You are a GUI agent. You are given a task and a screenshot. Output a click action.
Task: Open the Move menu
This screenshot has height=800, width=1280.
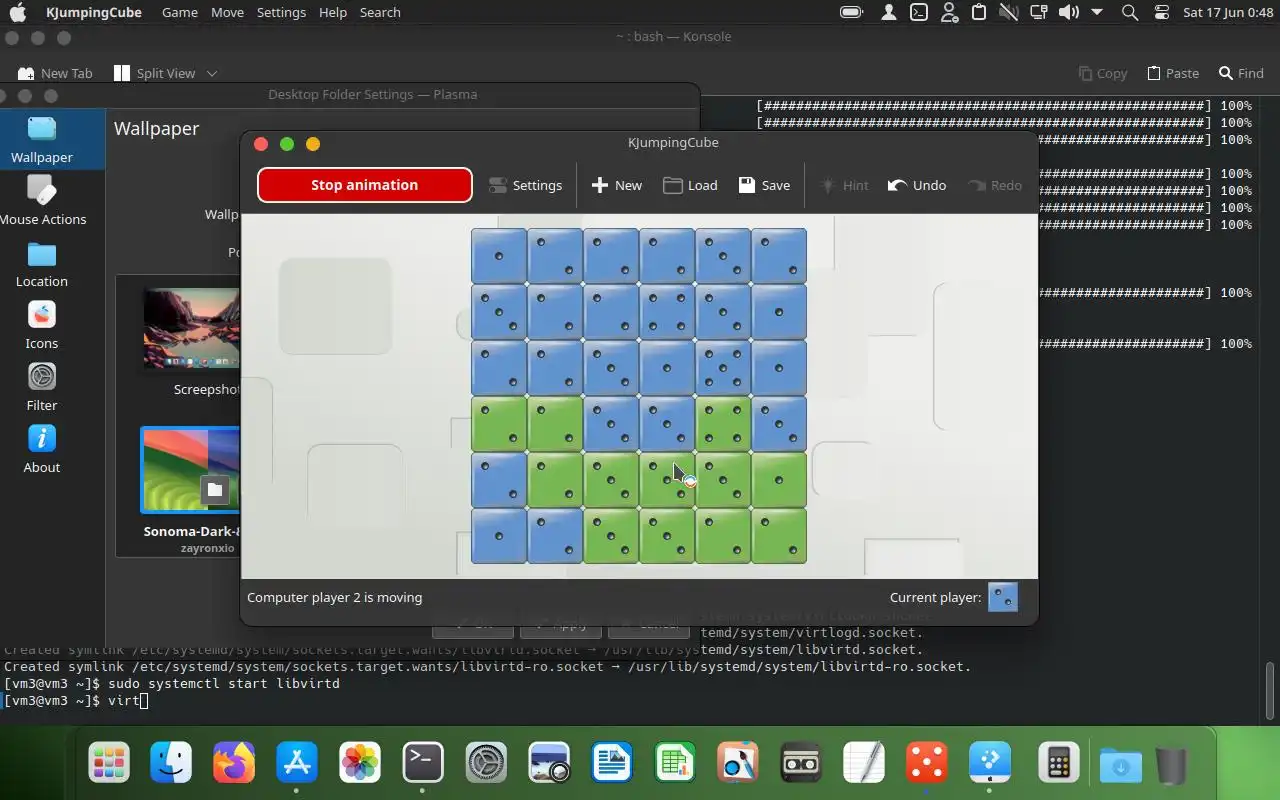(x=227, y=12)
